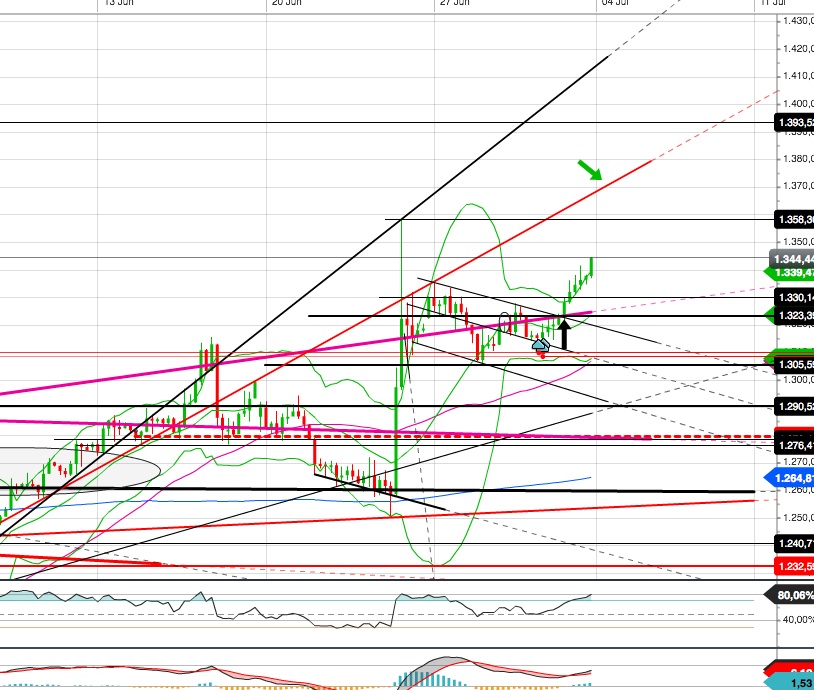Click the 1.420,0 axis price tick
The image size is (814, 690).
coord(798,49)
